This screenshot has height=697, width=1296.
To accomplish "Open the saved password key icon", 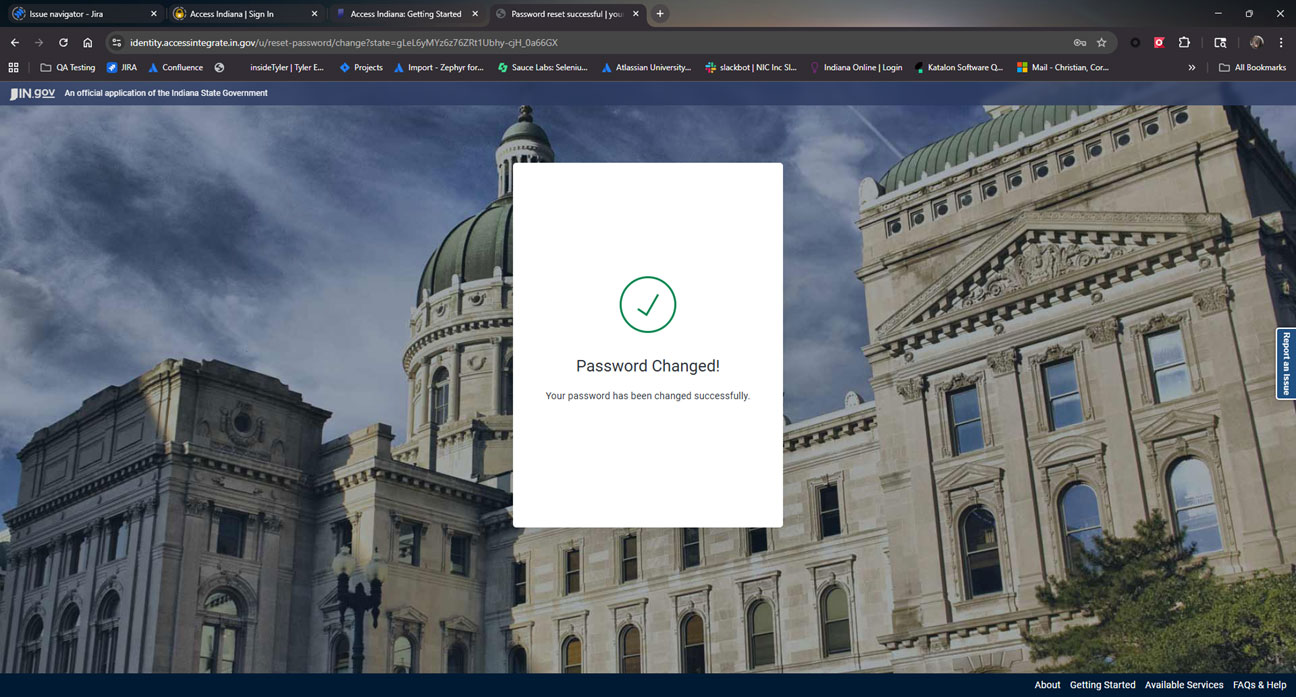I will click(x=1079, y=43).
